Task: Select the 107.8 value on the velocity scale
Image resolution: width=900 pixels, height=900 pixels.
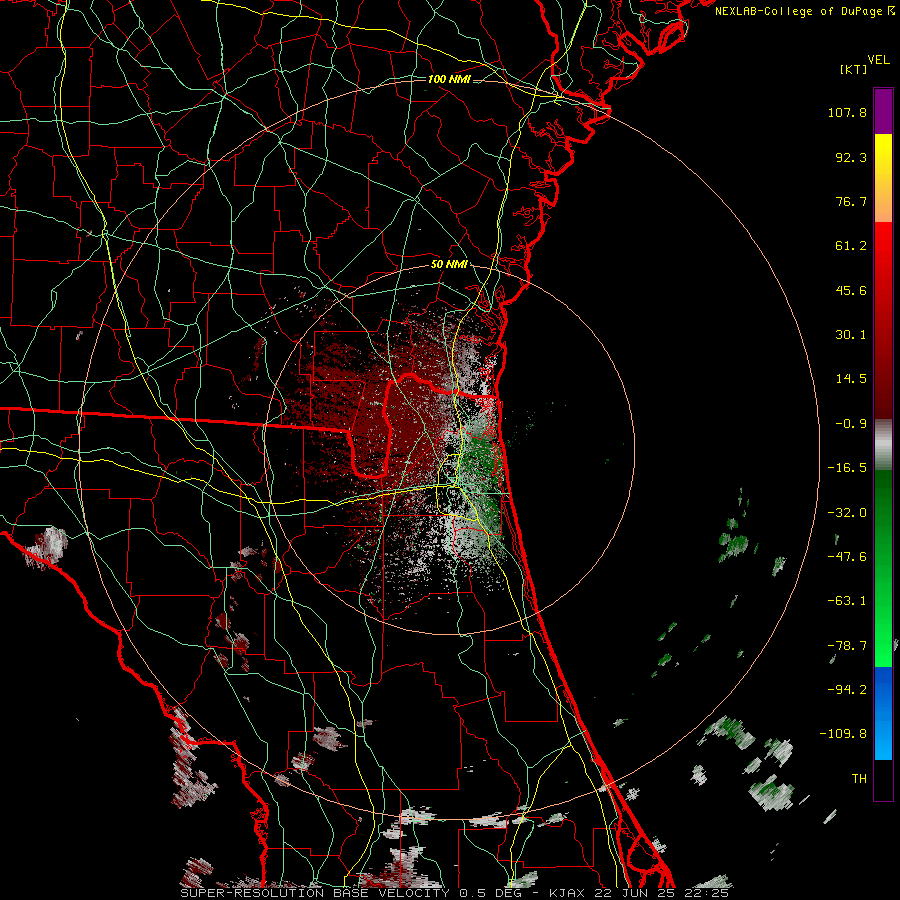Action: [x=847, y=112]
